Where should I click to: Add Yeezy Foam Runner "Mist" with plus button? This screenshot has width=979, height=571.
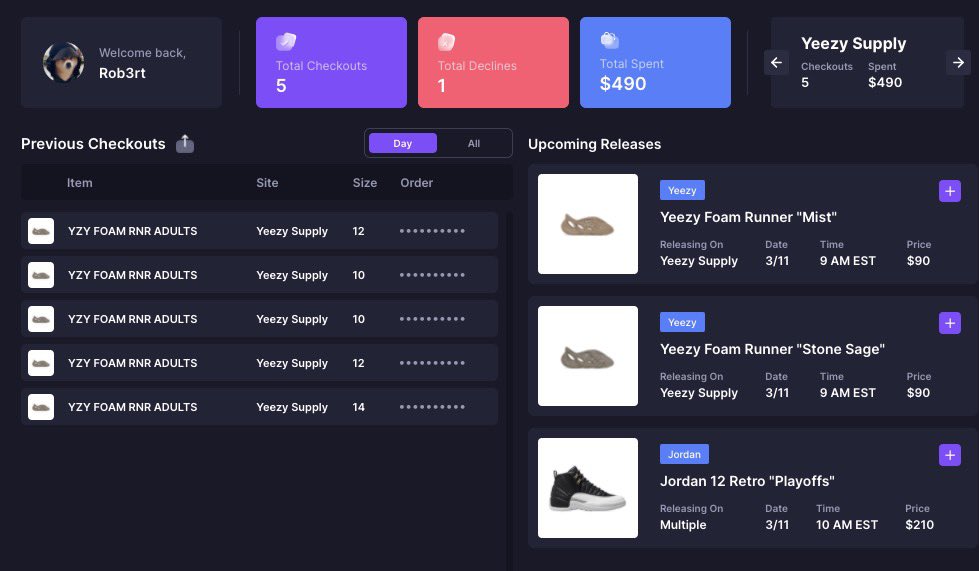[x=950, y=191]
